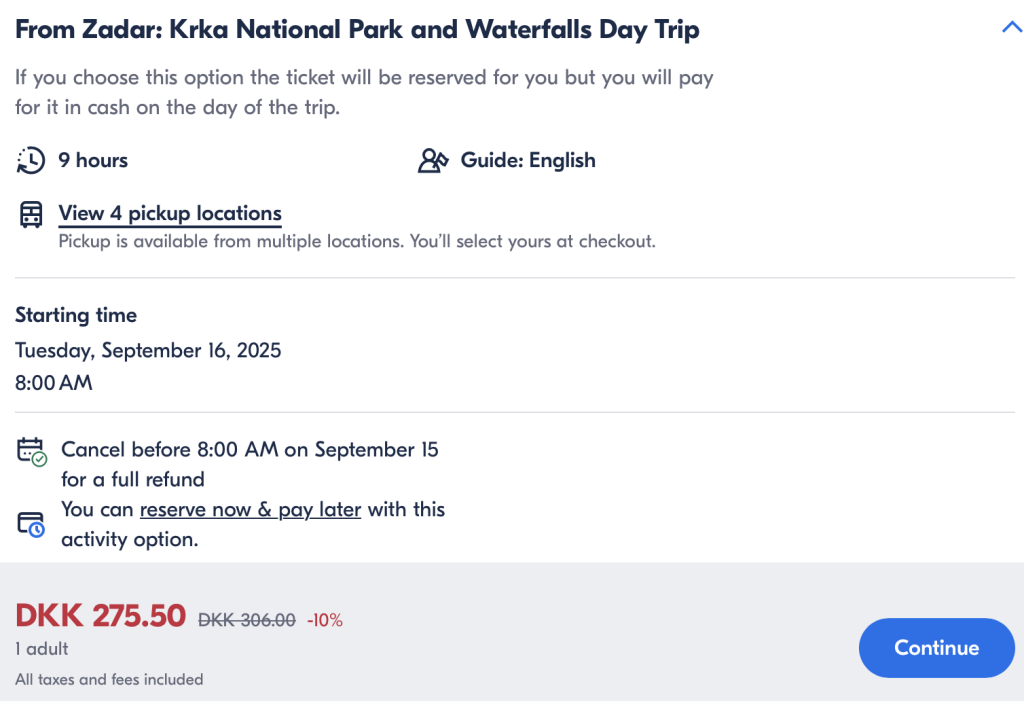Viewport: 1024px width, 701px height.
Task: Click the bus pickup icon
Action: 31,214
